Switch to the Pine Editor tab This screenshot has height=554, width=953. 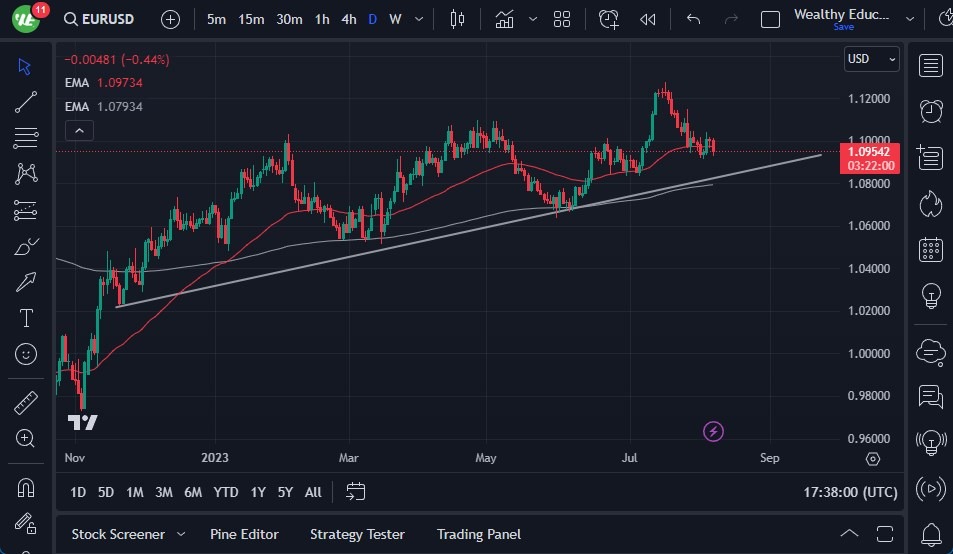pos(244,534)
